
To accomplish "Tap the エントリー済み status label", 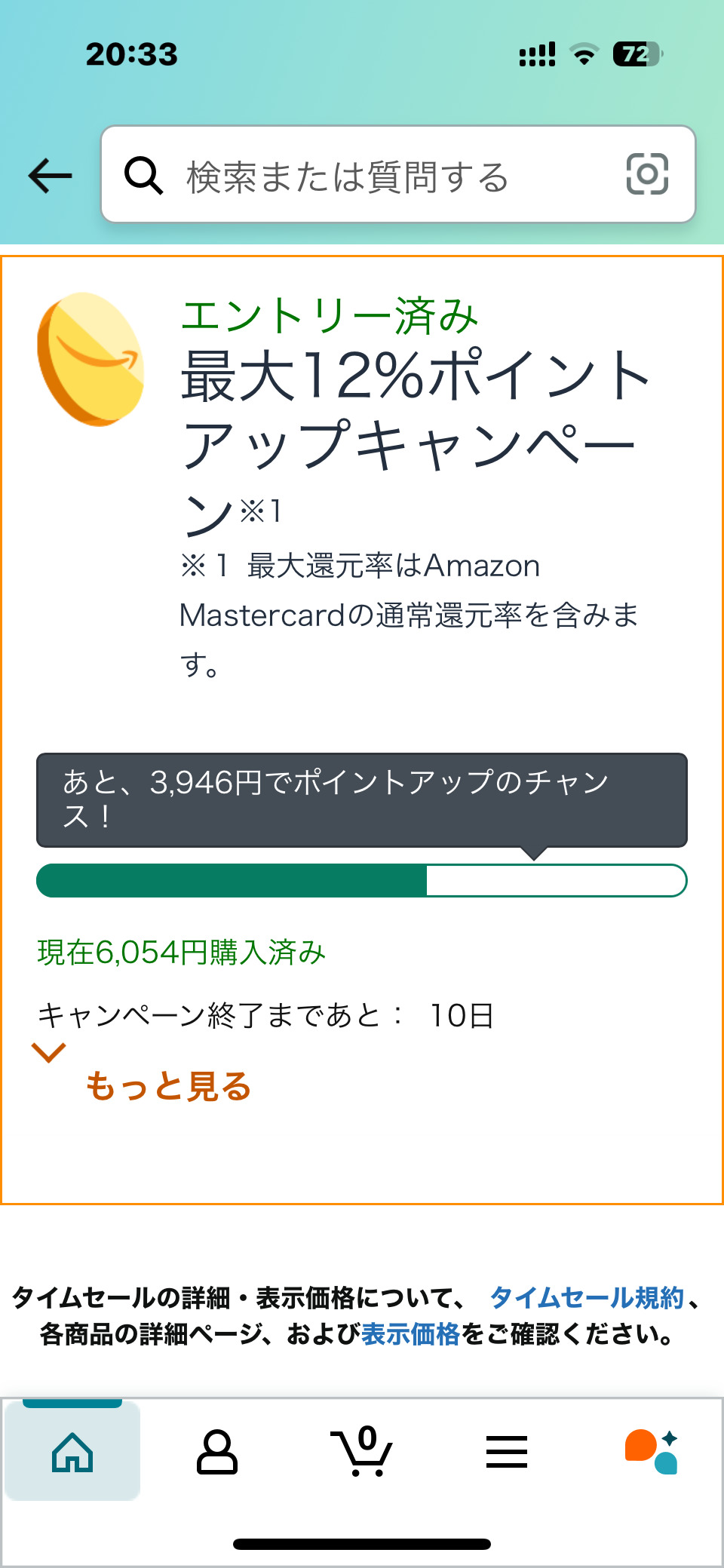I will pos(330,315).
